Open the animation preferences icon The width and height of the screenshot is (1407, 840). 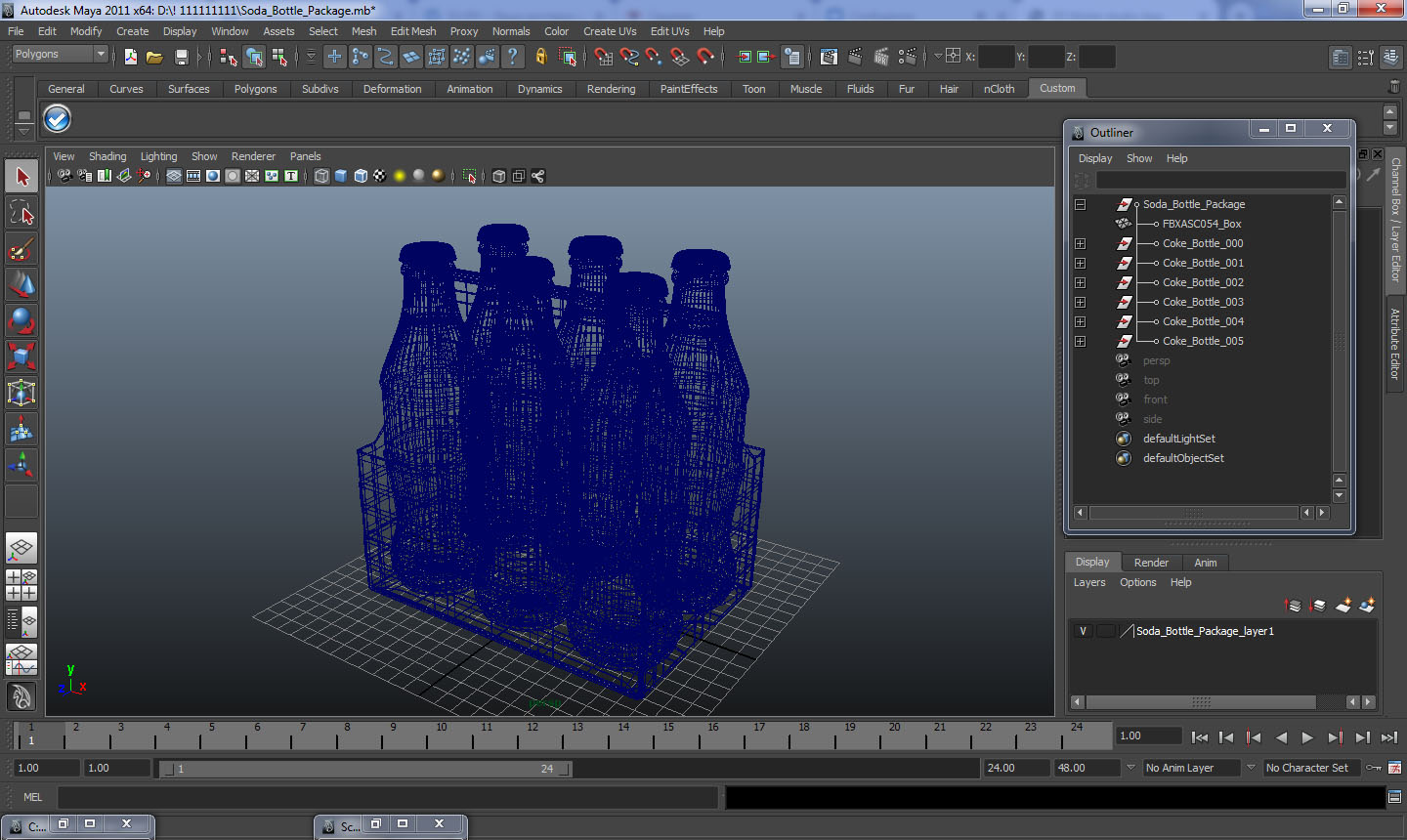pyautogui.click(x=1394, y=768)
